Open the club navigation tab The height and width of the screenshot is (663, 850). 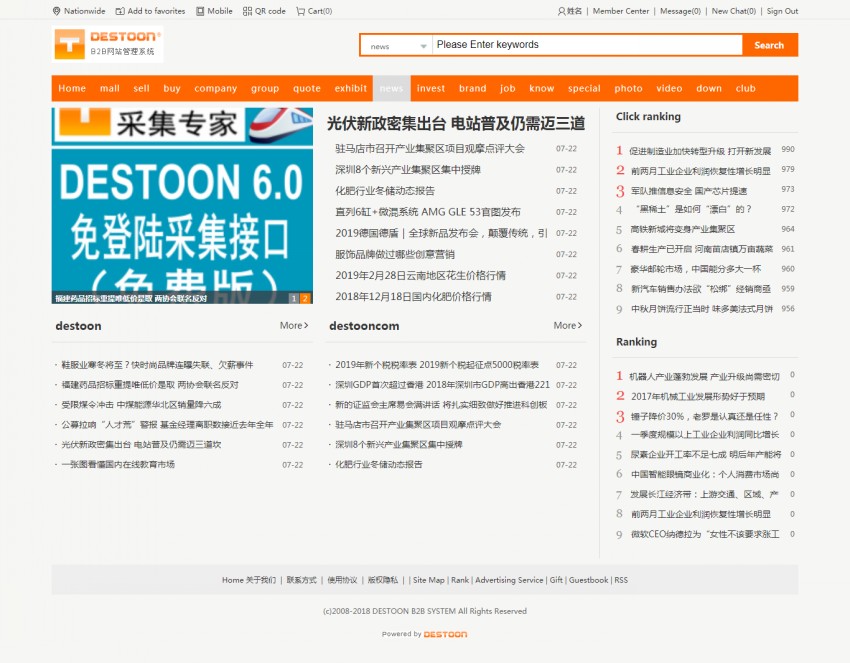pyautogui.click(x=745, y=88)
